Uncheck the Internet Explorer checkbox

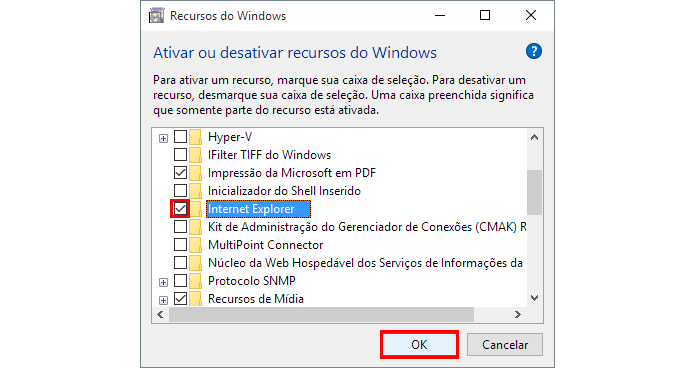point(180,209)
